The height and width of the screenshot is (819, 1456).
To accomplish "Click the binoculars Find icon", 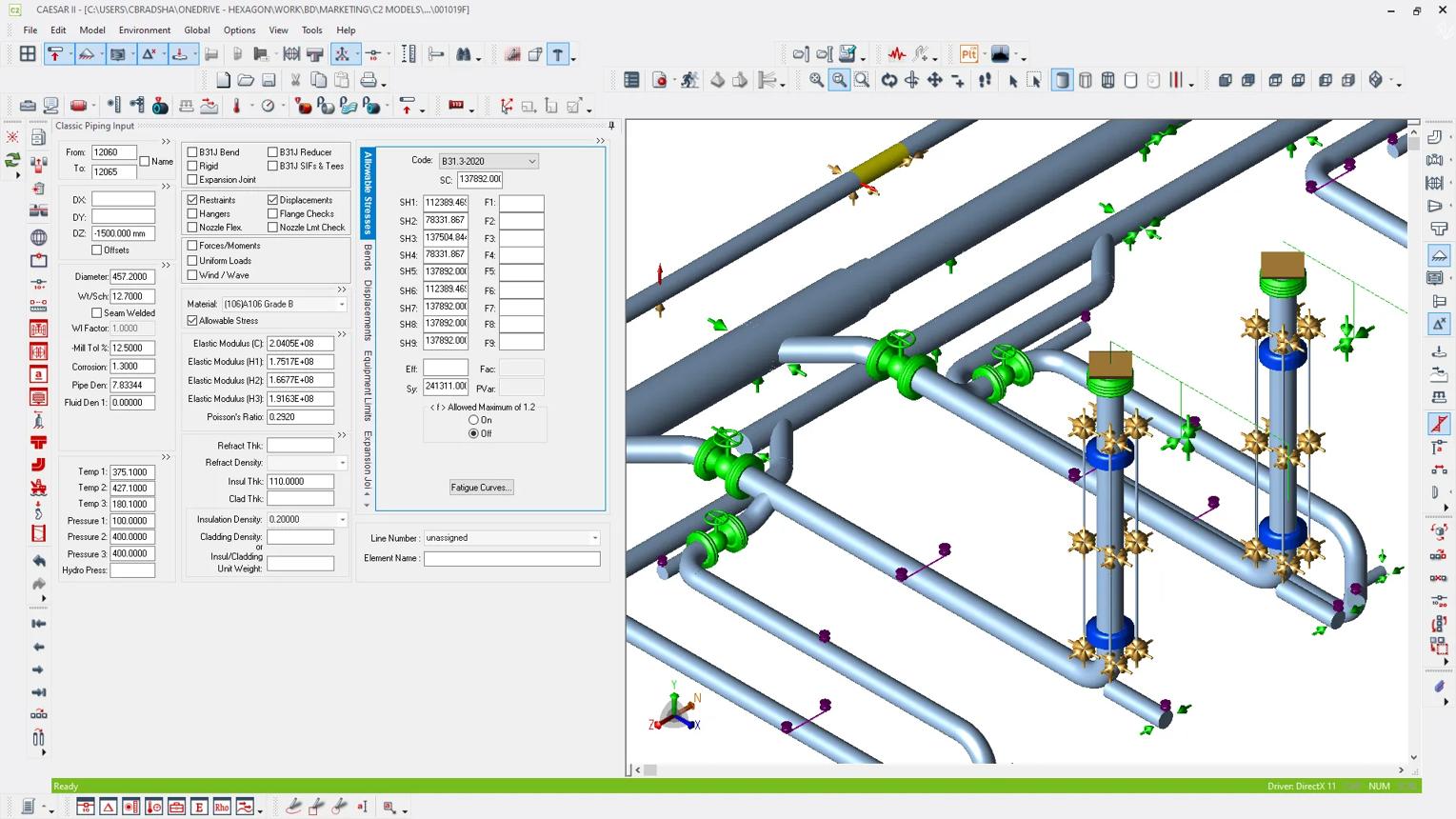I will coord(464,54).
